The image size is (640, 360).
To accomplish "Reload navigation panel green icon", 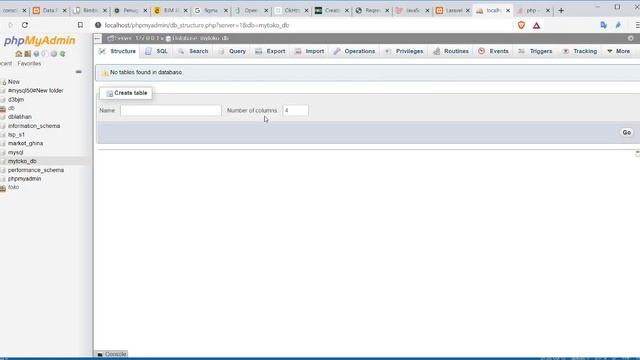I will tap(62, 54).
